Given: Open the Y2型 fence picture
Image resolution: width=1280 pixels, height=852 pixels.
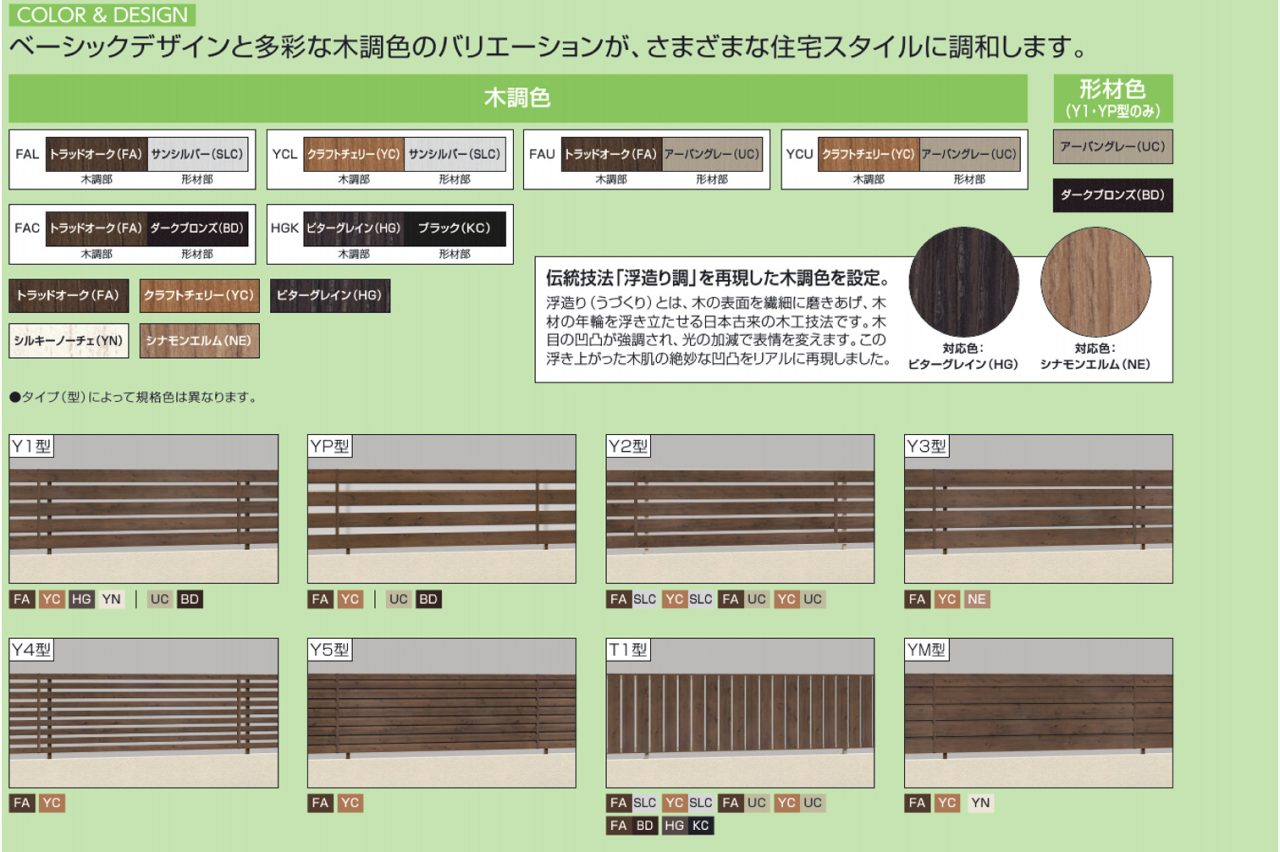Looking at the screenshot, I should click(x=740, y=509).
